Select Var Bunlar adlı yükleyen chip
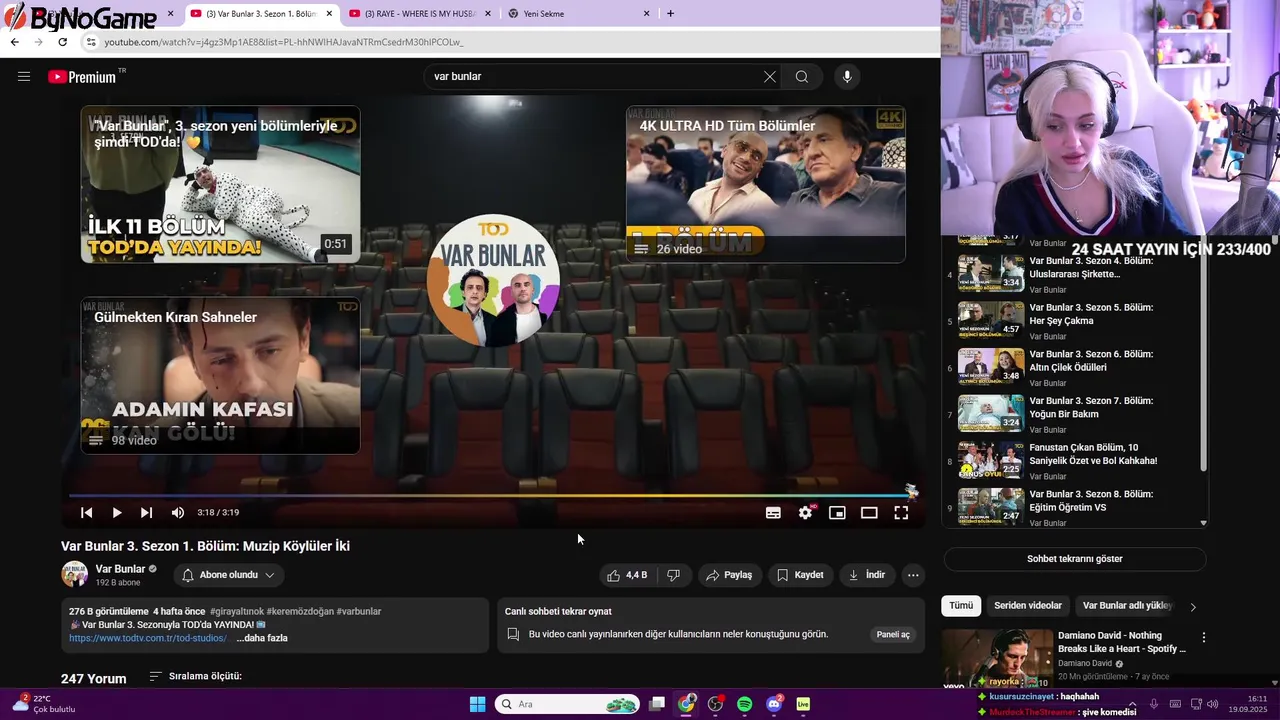 [x=1127, y=606]
